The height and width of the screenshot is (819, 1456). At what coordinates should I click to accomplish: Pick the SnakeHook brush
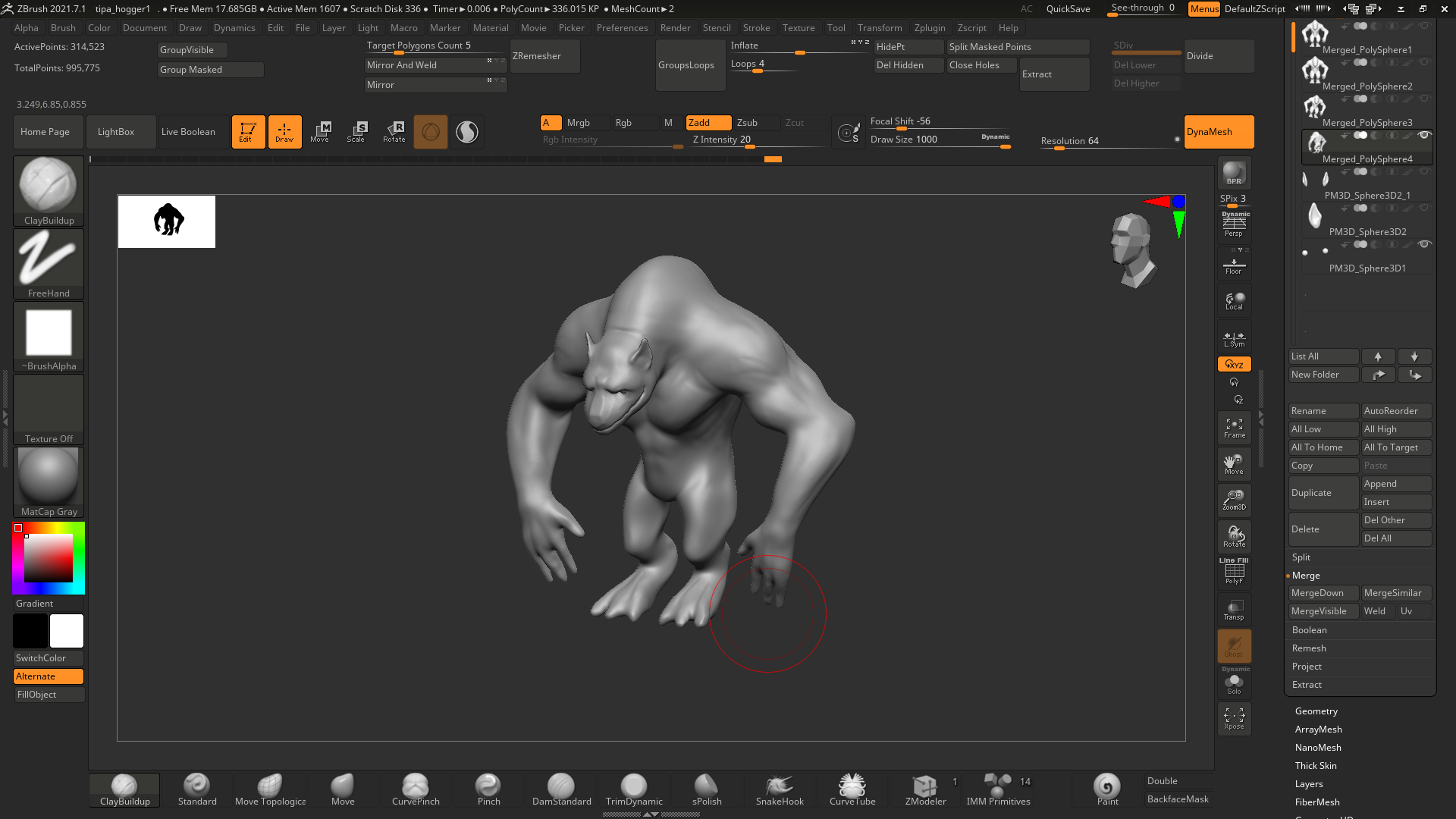780,789
